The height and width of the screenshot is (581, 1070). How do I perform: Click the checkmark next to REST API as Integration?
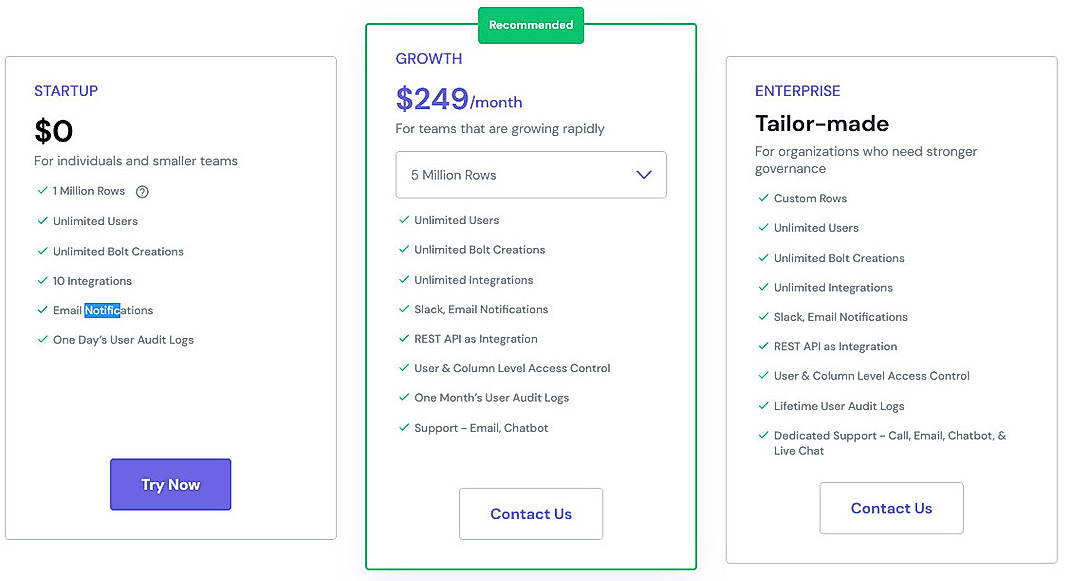[x=403, y=339]
